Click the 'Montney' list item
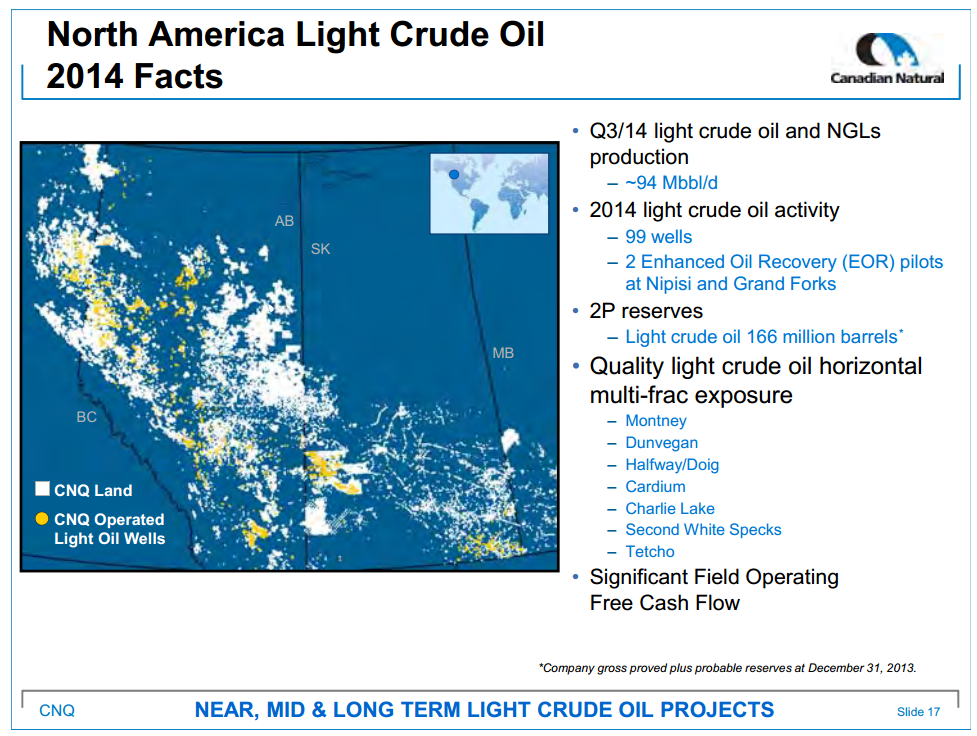977x736 pixels. click(x=655, y=421)
